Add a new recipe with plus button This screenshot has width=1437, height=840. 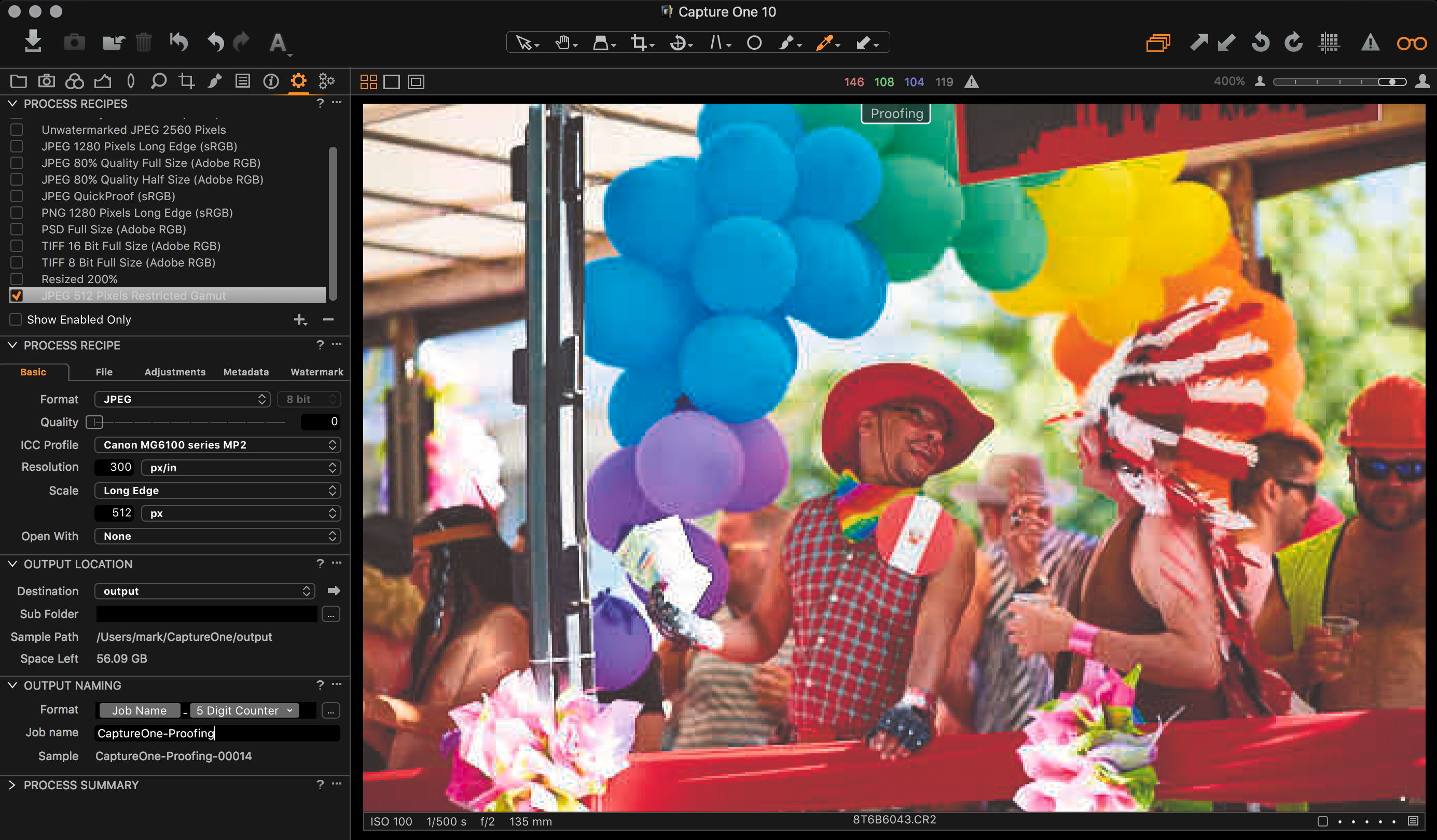[x=299, y=320]
